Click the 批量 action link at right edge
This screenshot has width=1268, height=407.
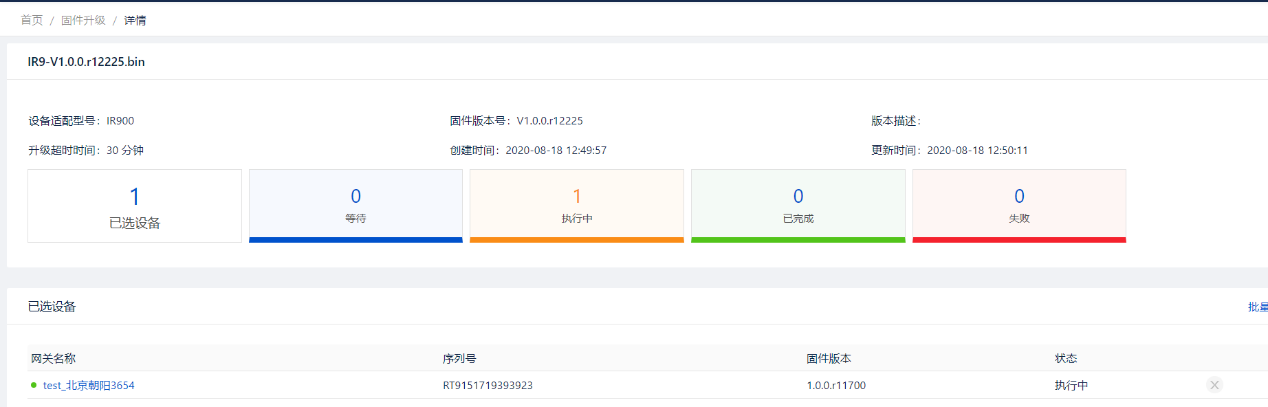pos(1257,307)
